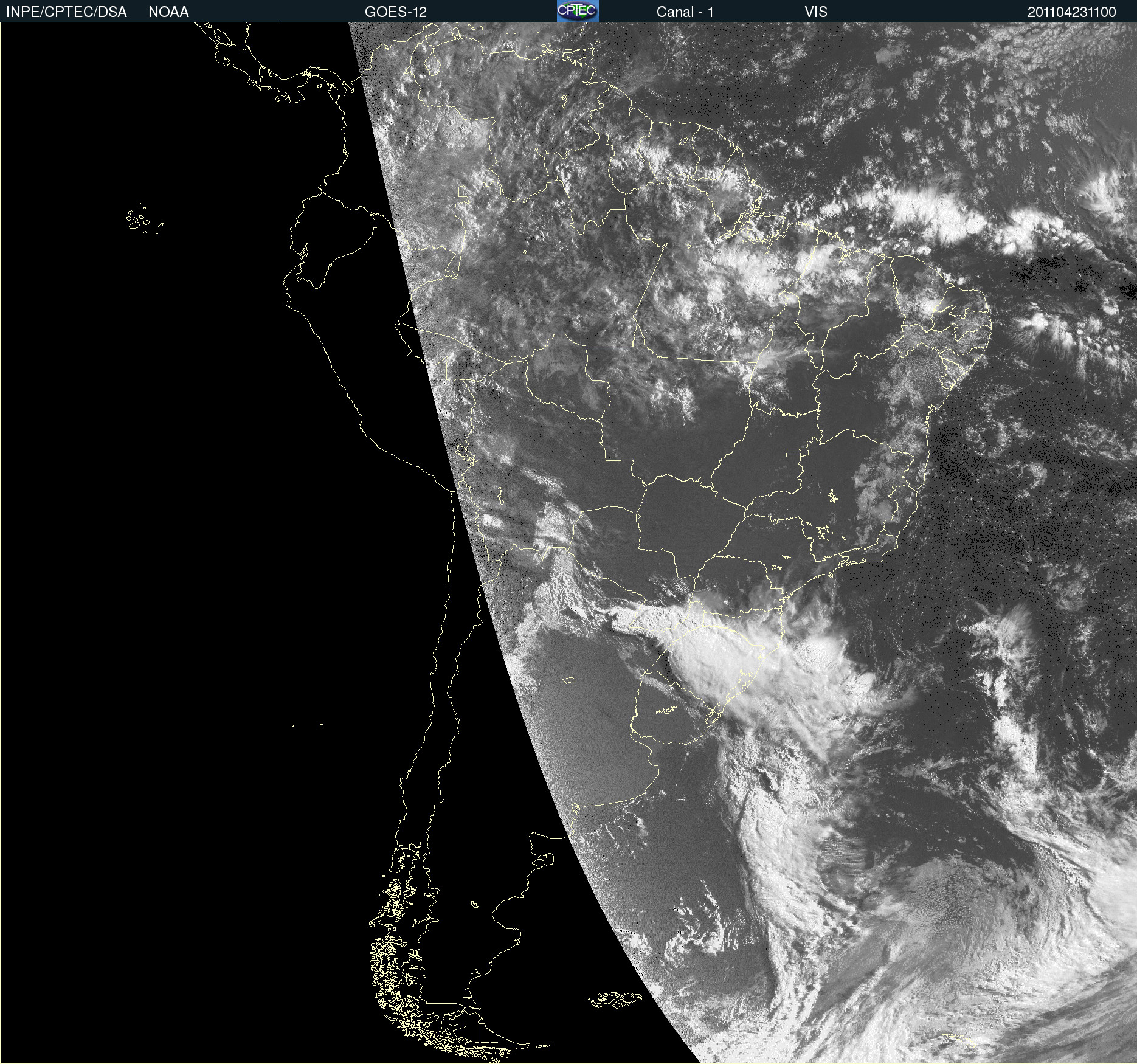
Task: Click the timestamp 201104231100
Action: tap(1072, 12)
